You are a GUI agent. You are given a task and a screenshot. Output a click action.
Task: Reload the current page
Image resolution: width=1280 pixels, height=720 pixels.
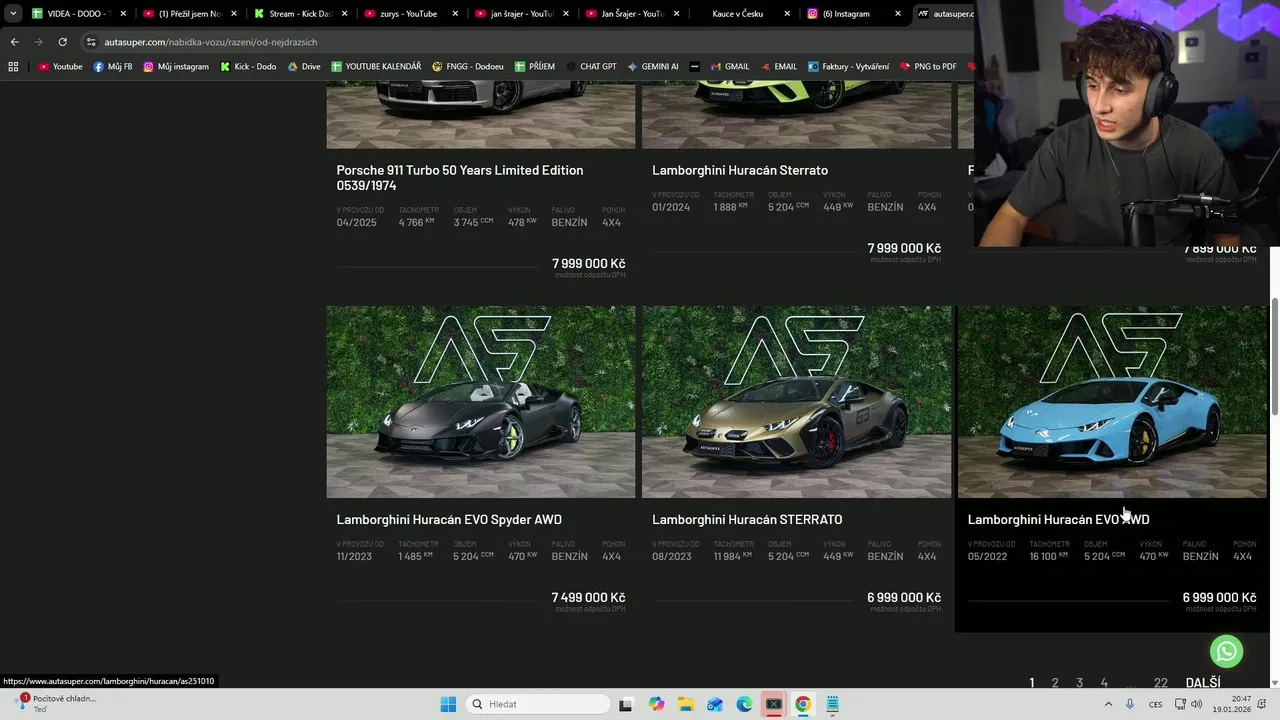pos(62,42)
